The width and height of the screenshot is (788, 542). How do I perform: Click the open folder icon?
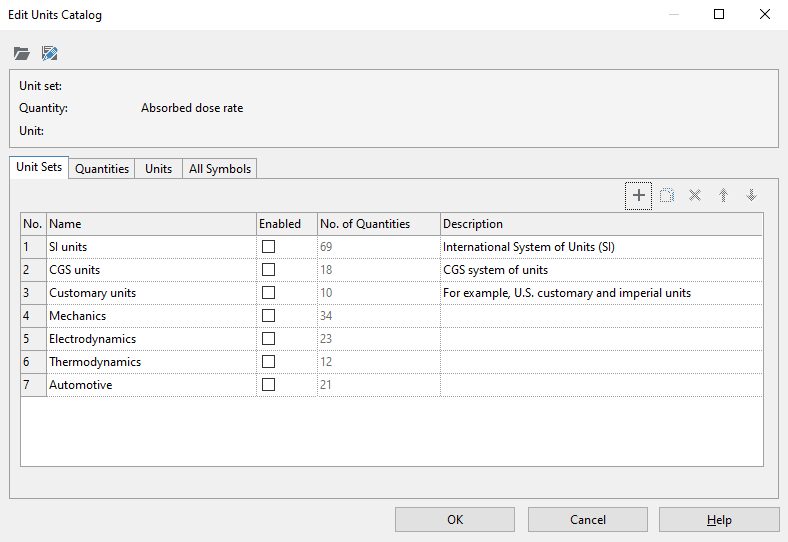22,53
